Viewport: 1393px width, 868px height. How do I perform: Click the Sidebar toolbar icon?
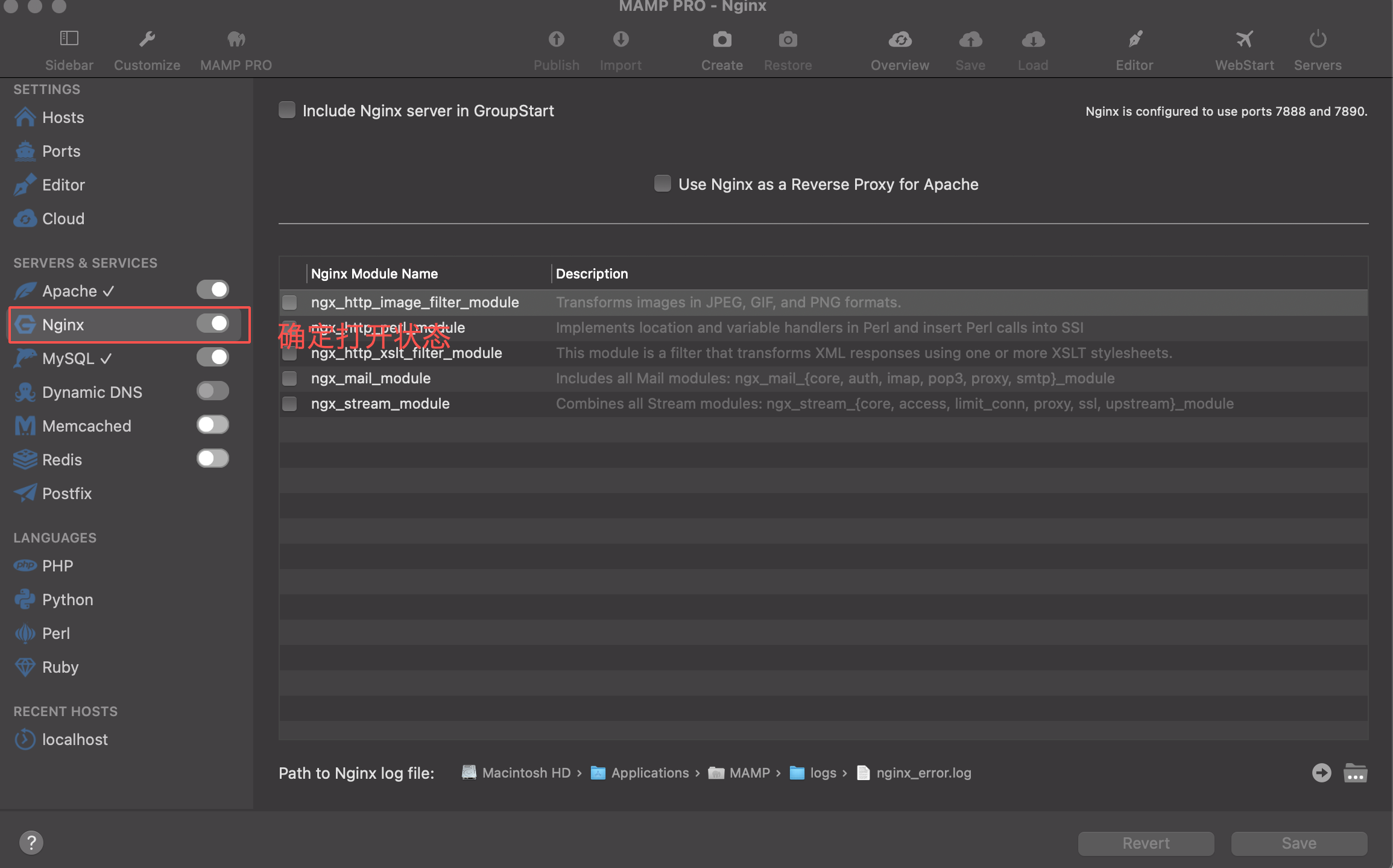click(x=69, y=40)
